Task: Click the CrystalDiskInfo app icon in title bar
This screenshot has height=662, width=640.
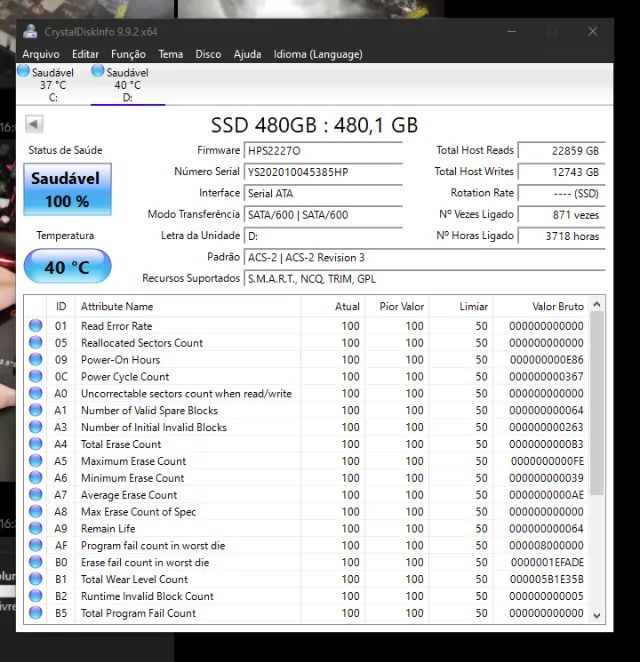Action: coord(30,32)
